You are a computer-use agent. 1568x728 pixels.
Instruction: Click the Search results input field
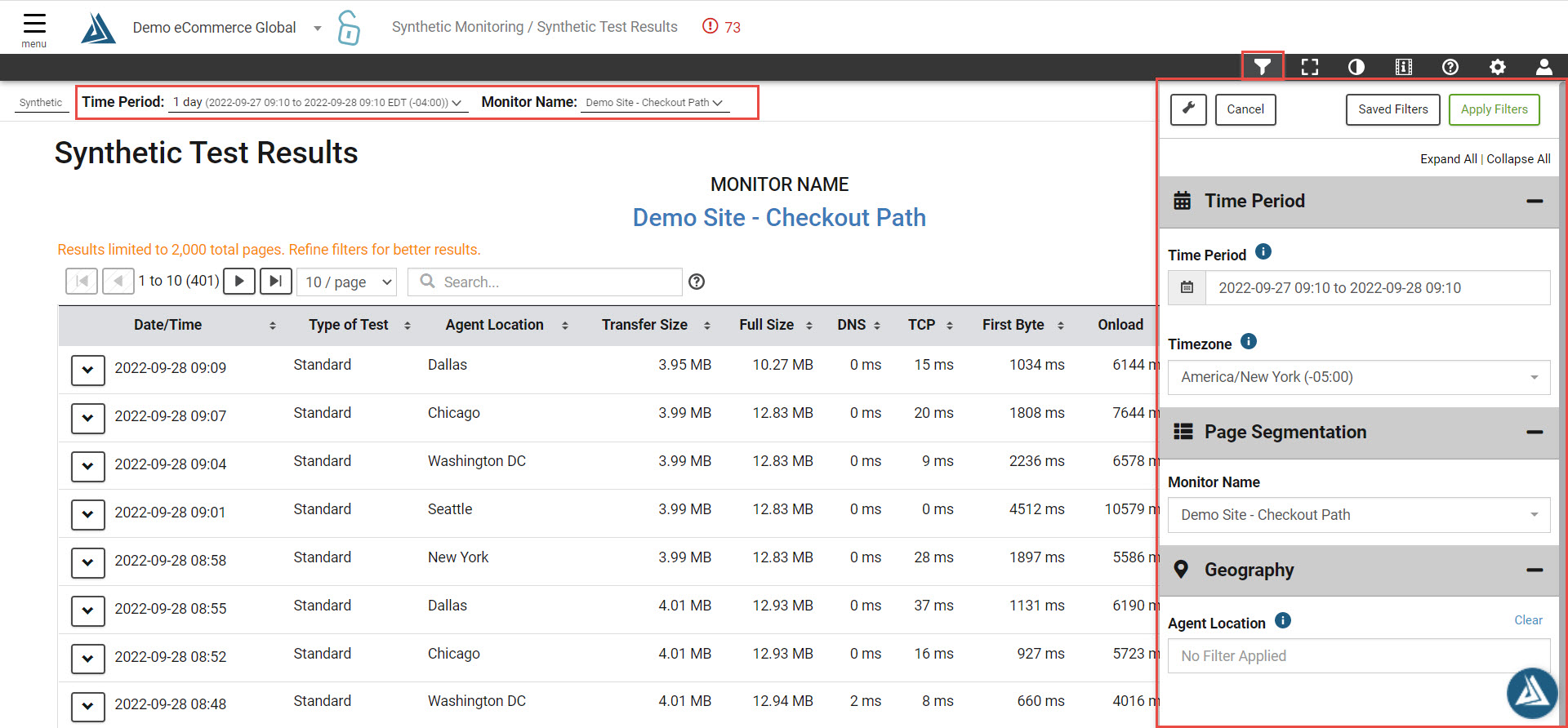coord(545,282)
